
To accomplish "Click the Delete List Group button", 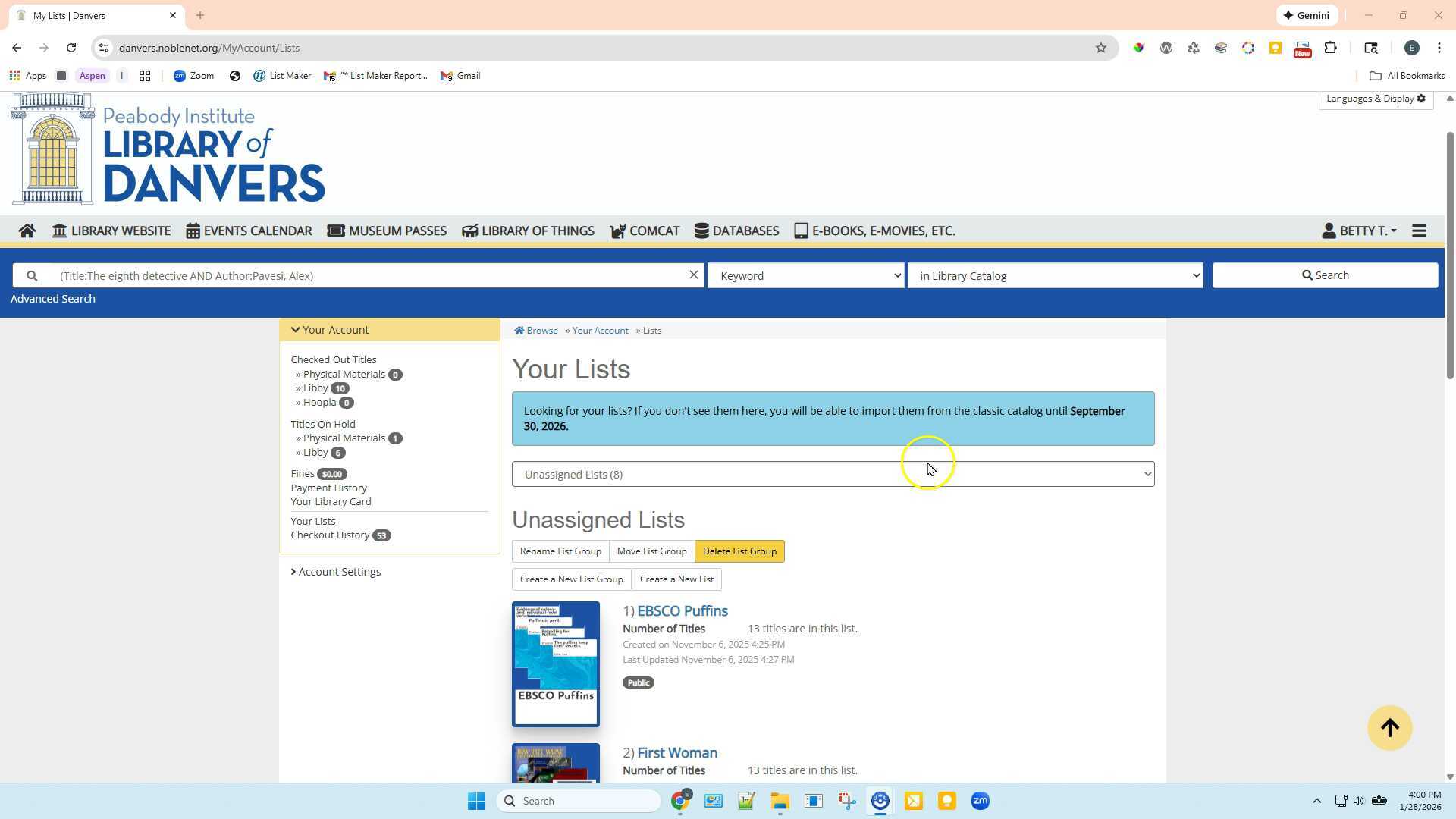I will [x=739, y=551].
